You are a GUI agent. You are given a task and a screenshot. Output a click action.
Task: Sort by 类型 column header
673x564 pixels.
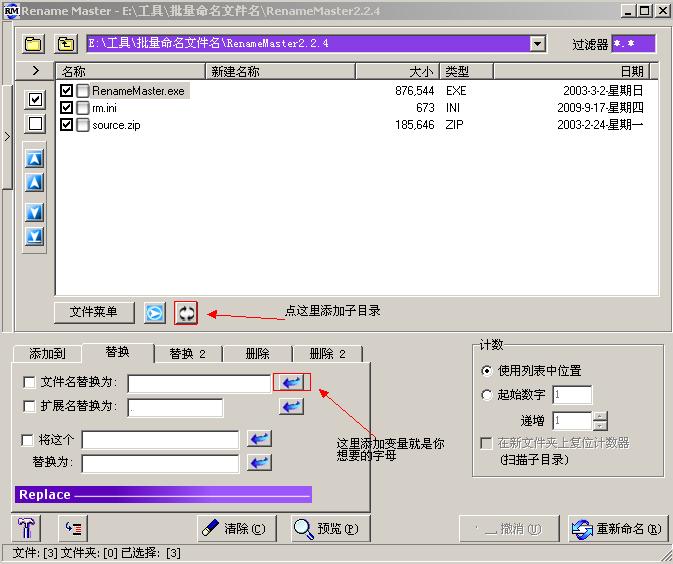(467, 71)
